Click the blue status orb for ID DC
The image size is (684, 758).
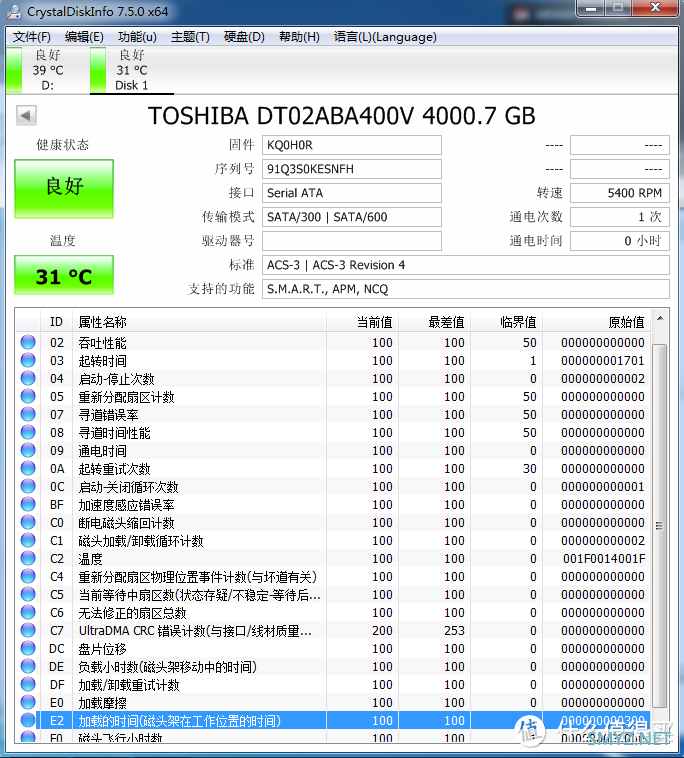tap(28, 648)
